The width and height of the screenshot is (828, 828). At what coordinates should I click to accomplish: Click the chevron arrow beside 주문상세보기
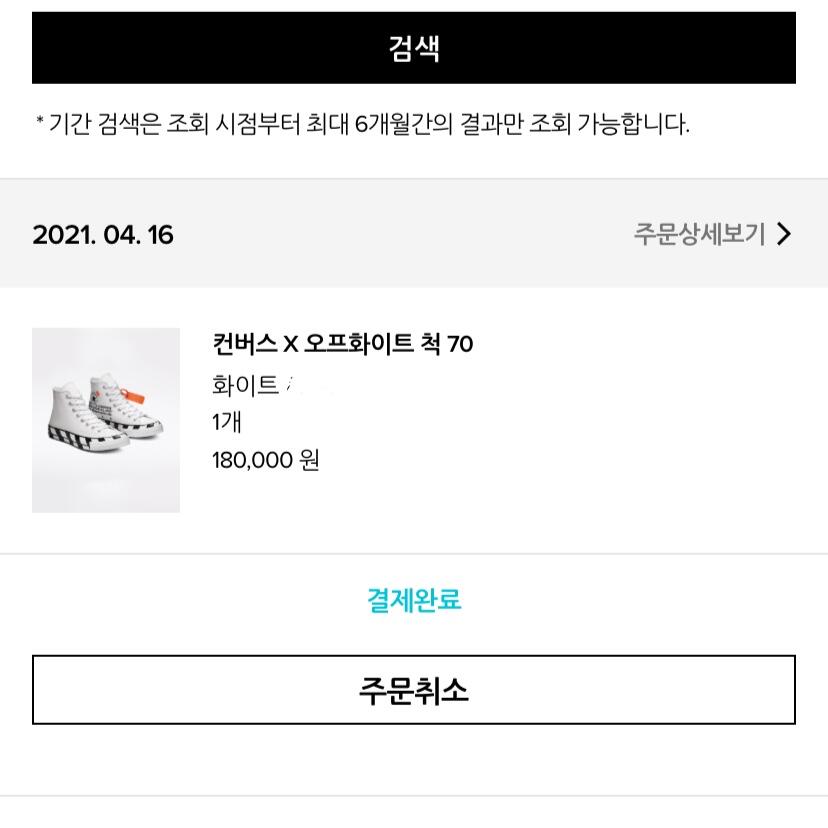pos(784,234)
